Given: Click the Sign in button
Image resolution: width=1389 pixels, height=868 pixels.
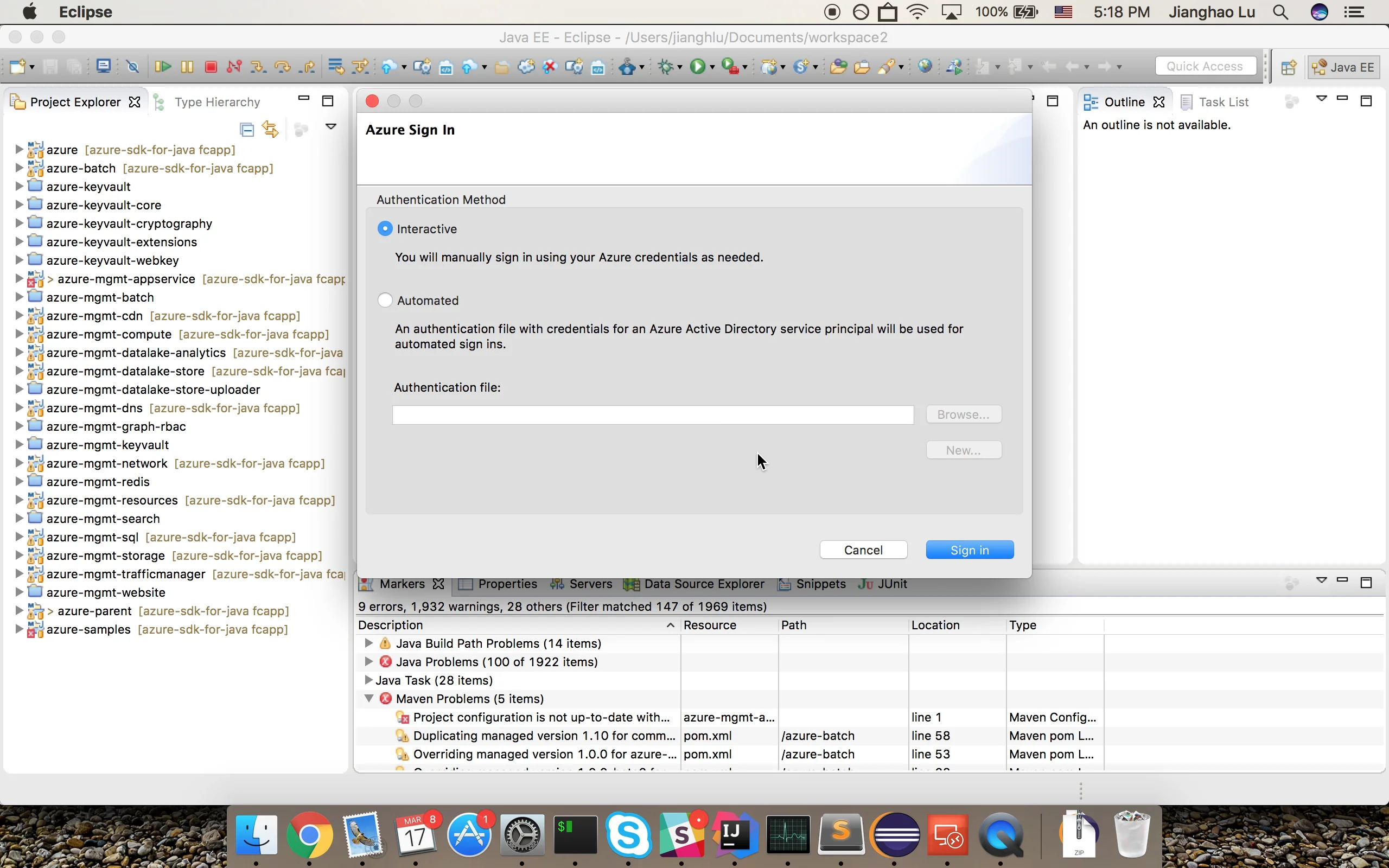Looking at the screenshot, I should tap(969, 550).
